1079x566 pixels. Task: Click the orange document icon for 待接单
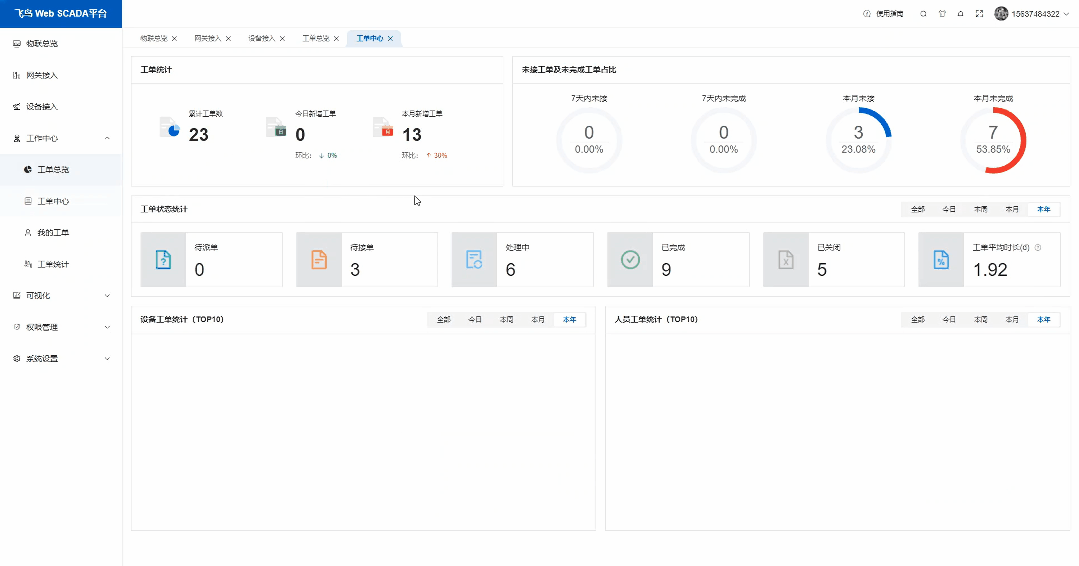pyautogui.click(x=319, y=259)
